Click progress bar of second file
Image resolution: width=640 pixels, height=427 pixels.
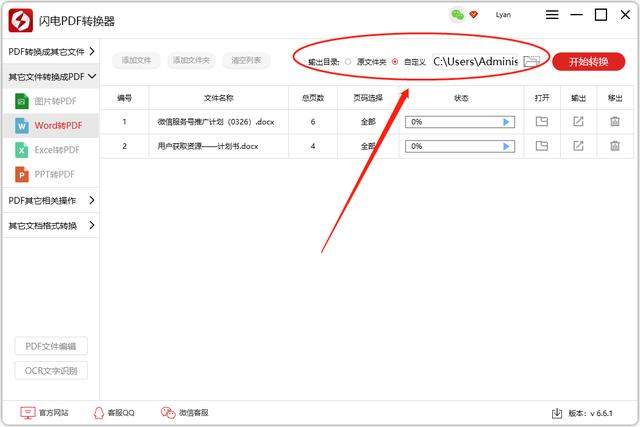(454, 146)
